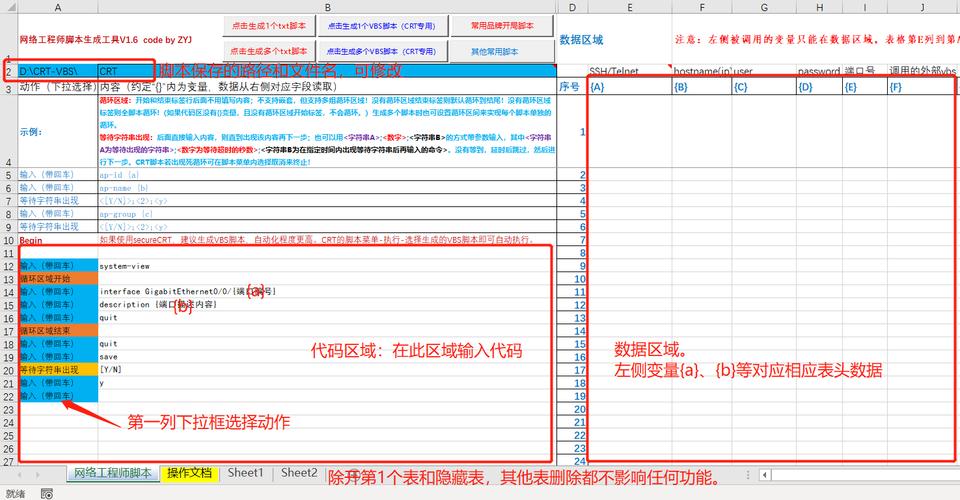Viewport: 960px width, 500px height.
Task: Select the D:\CRT-VBS\ path cell
Action: (58, 71)
